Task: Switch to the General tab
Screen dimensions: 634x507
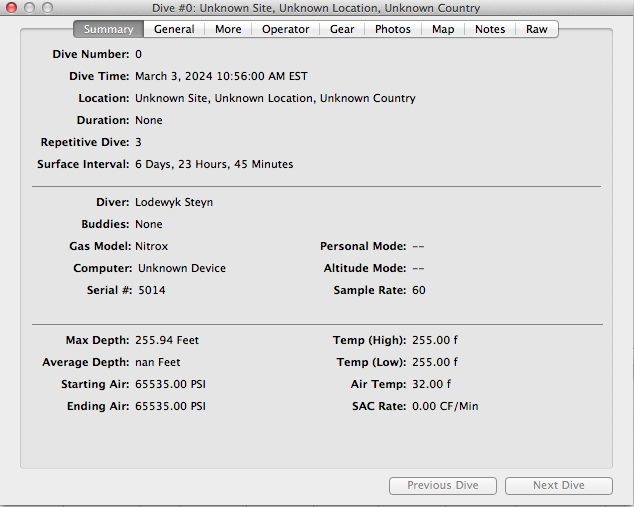Action: (x=174, y=29)
